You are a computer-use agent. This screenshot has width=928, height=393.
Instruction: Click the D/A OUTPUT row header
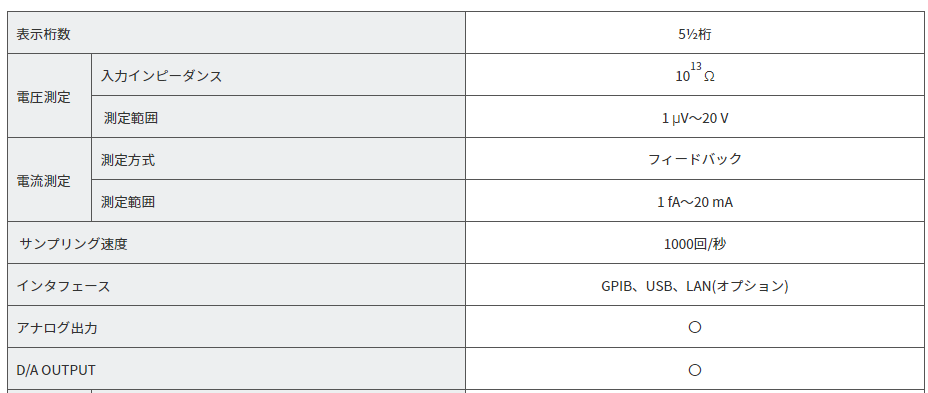pos(236,369)
